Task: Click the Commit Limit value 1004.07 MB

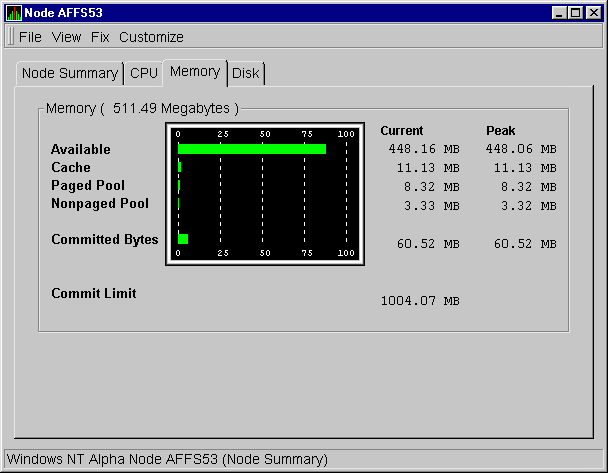Action: click(420, 301)
